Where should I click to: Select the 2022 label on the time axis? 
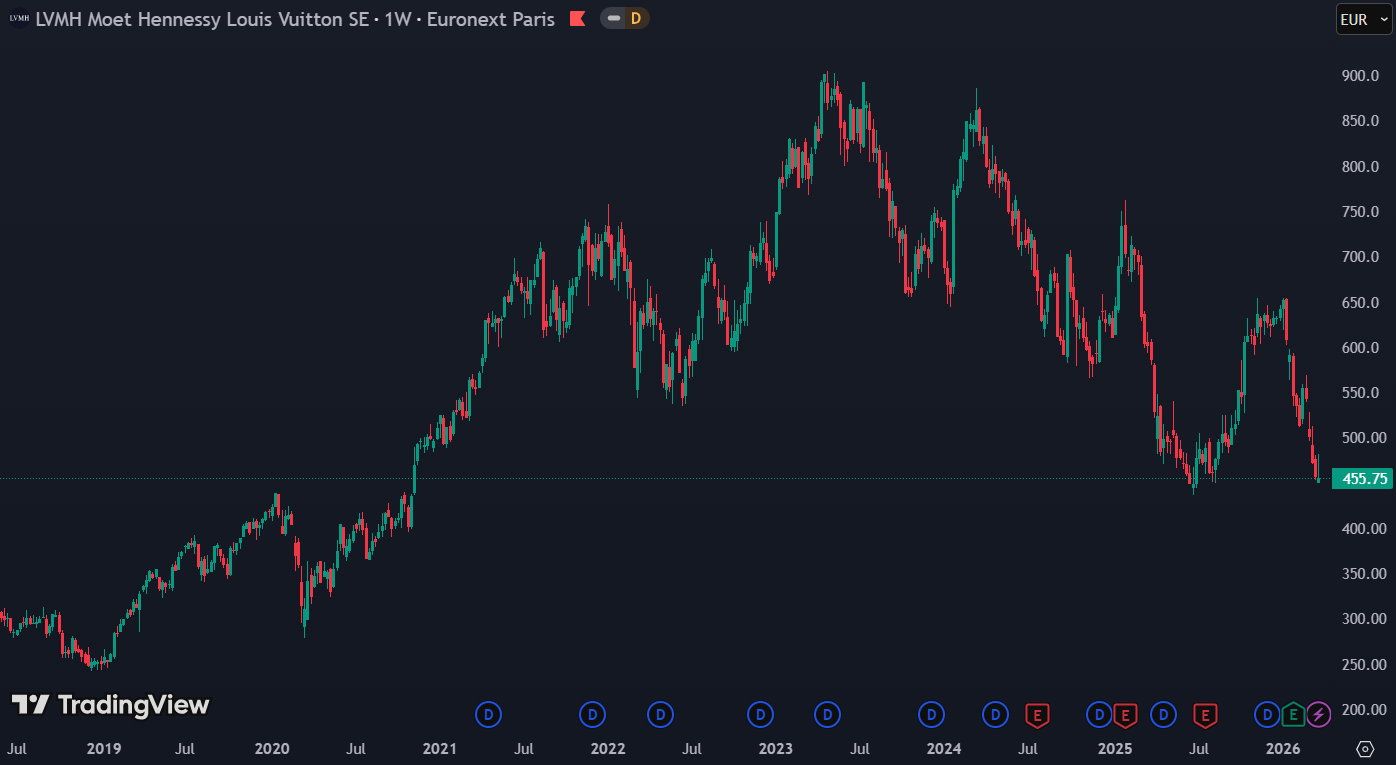[608, 749]
